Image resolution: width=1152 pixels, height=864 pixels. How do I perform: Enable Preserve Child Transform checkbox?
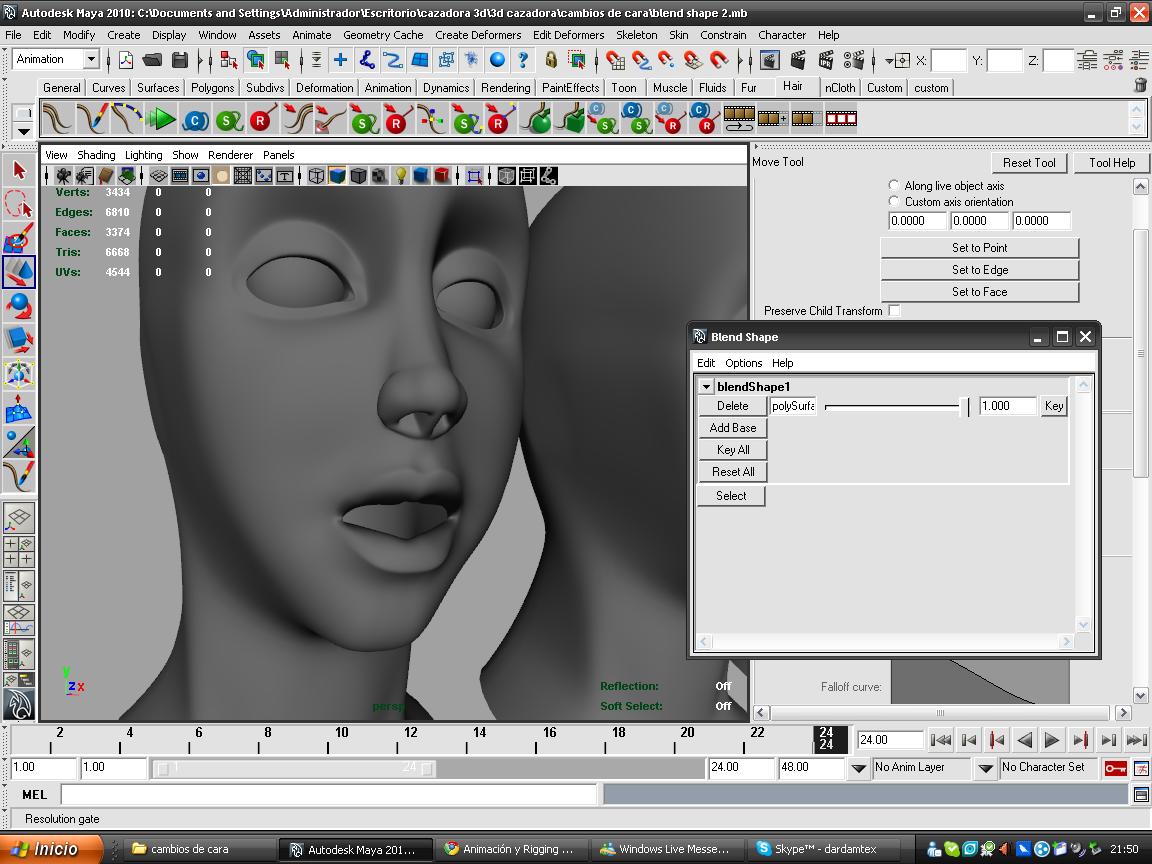[x=894, y=311]
